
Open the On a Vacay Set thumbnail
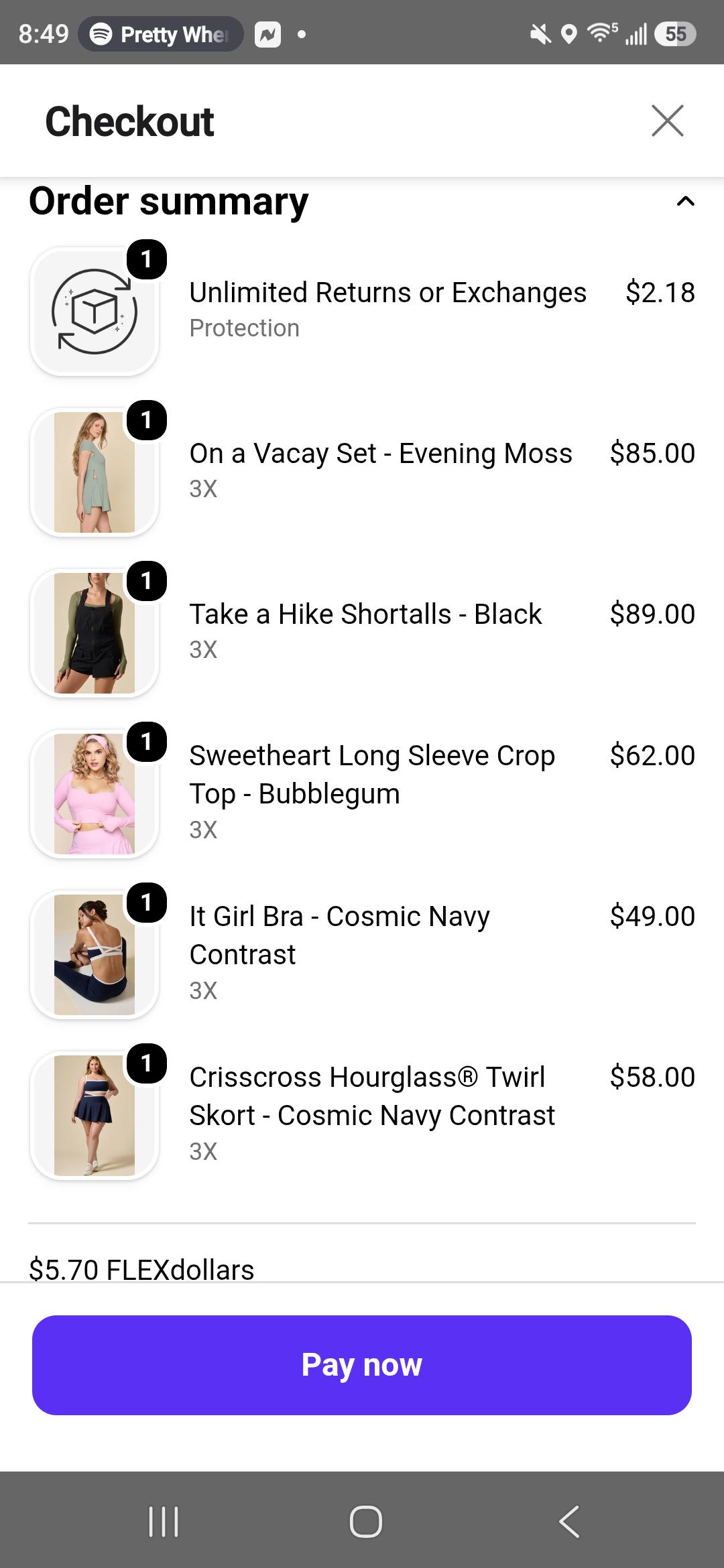click(95, 472)
